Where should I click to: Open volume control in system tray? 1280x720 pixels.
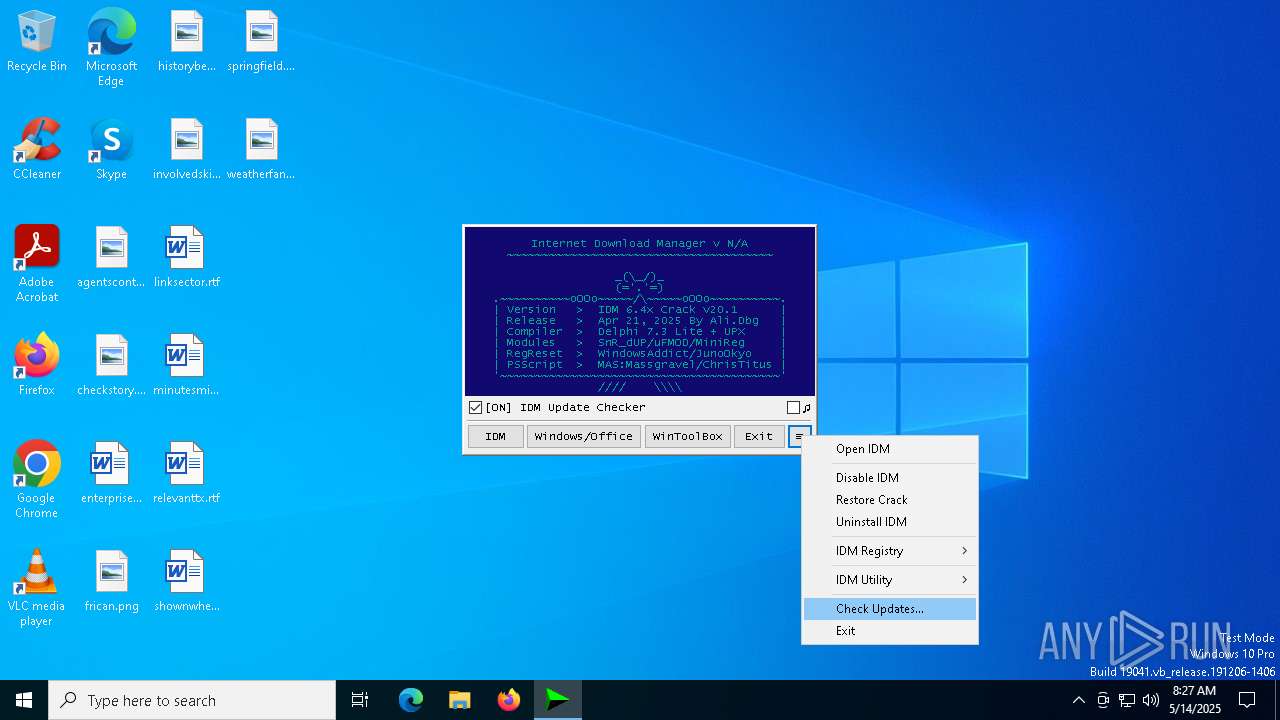pyautogui.click(x=1151, y=700)
